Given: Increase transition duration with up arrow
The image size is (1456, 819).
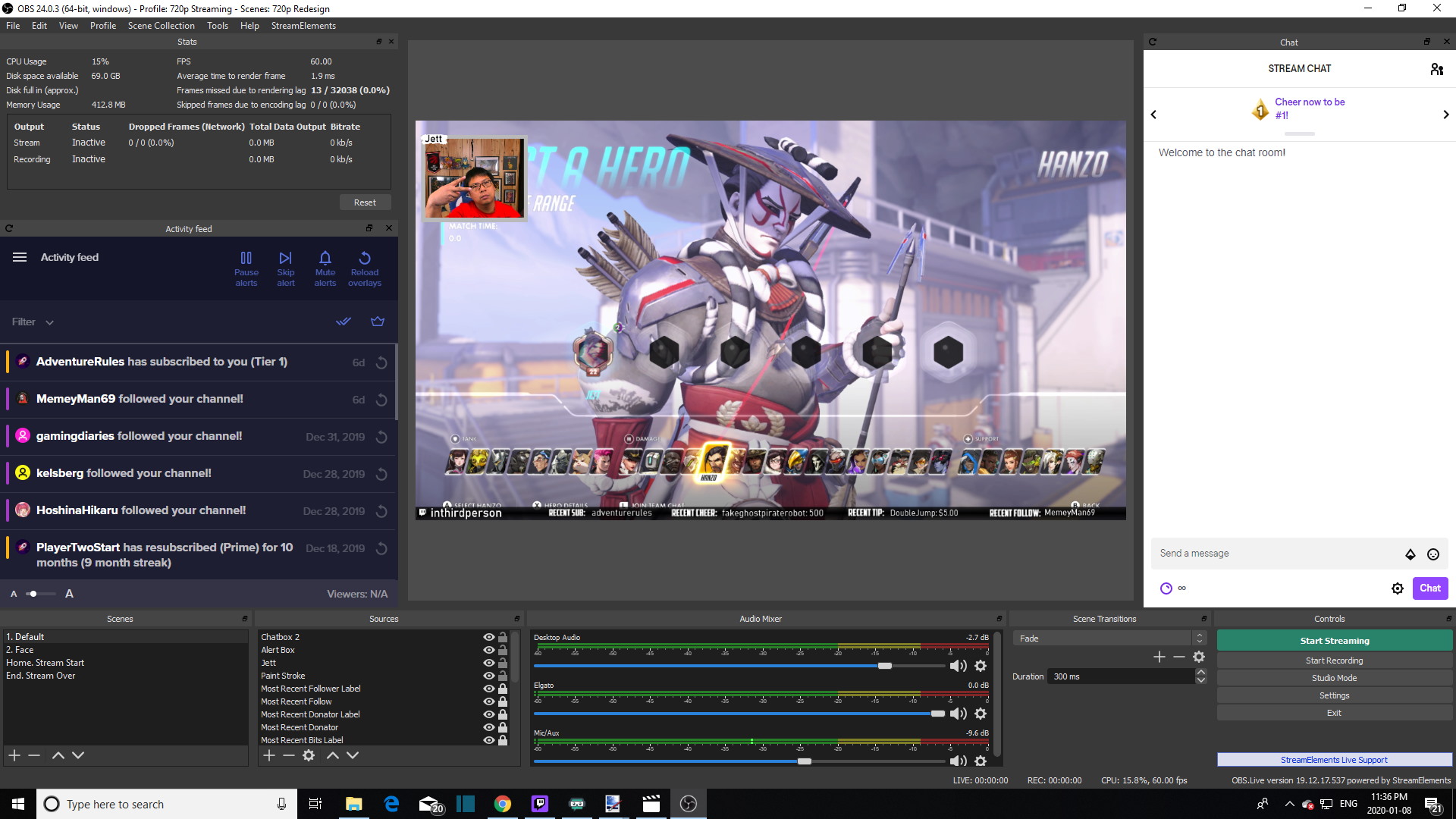Looking at the screenshot, I should (x=1200, y=672).
